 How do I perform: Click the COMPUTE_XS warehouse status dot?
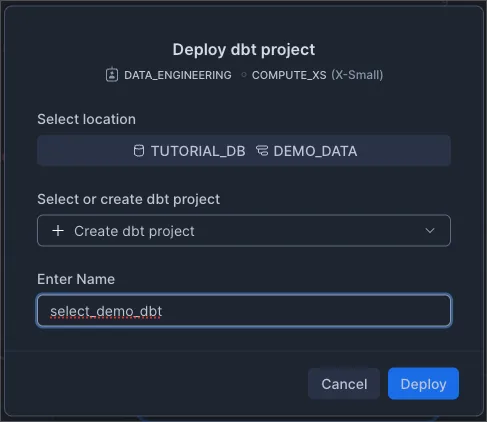pyautogui.click(x=244, y=75)
